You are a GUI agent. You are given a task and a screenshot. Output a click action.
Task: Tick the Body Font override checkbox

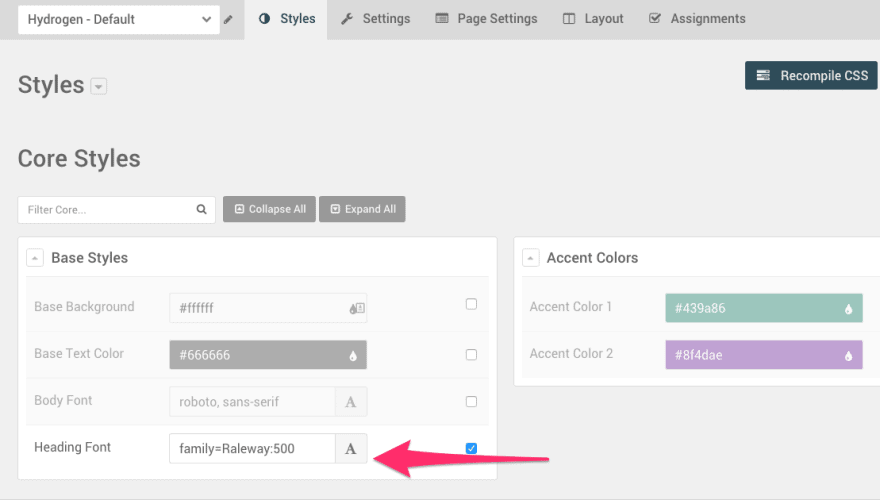point(471,402)
